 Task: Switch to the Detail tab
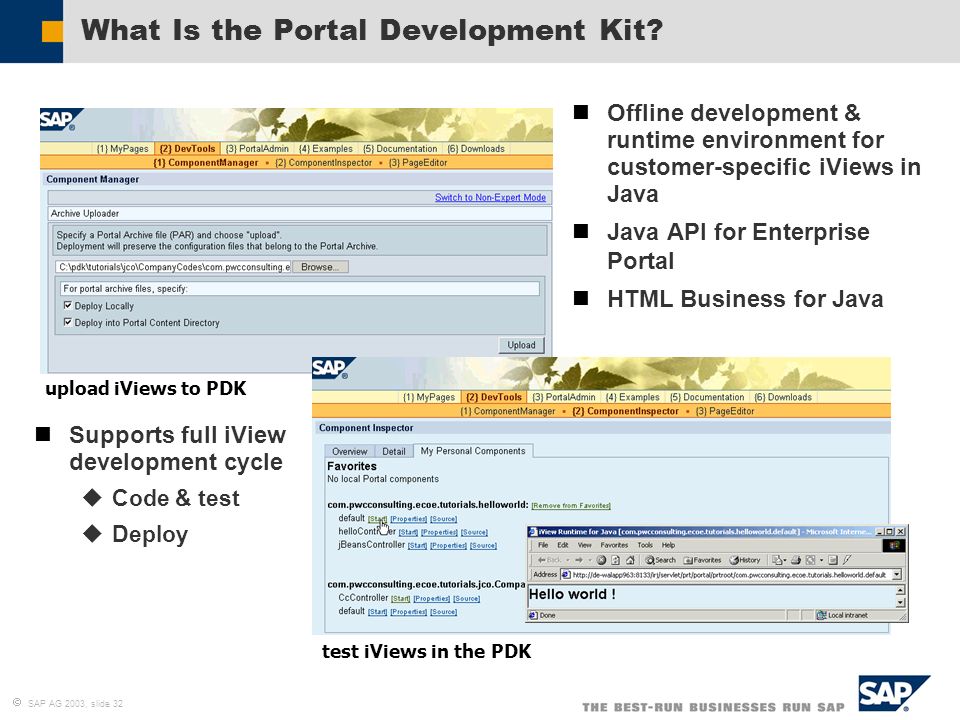point(394,451)
